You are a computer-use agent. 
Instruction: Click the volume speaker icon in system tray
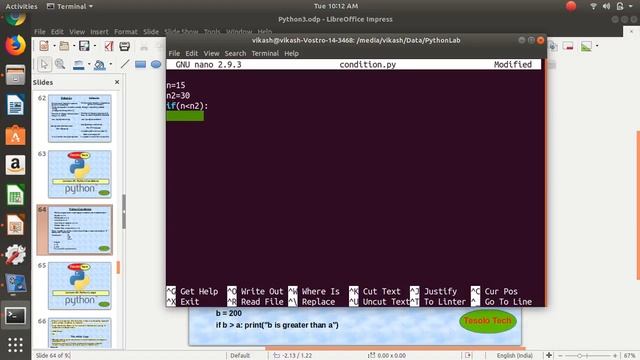pyautogui.click(x=607, y=6)
